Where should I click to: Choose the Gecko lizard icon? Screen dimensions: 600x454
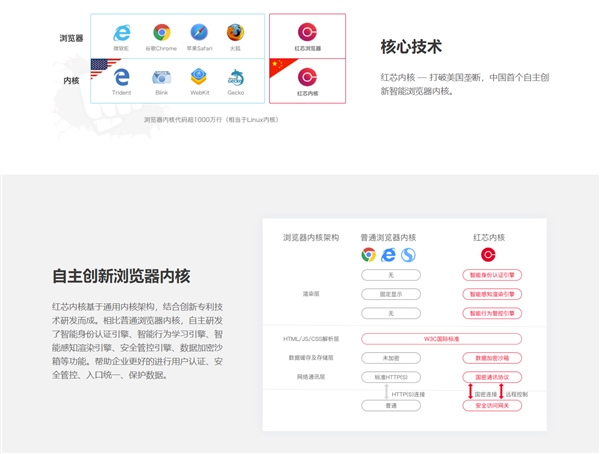coord(236,78)
